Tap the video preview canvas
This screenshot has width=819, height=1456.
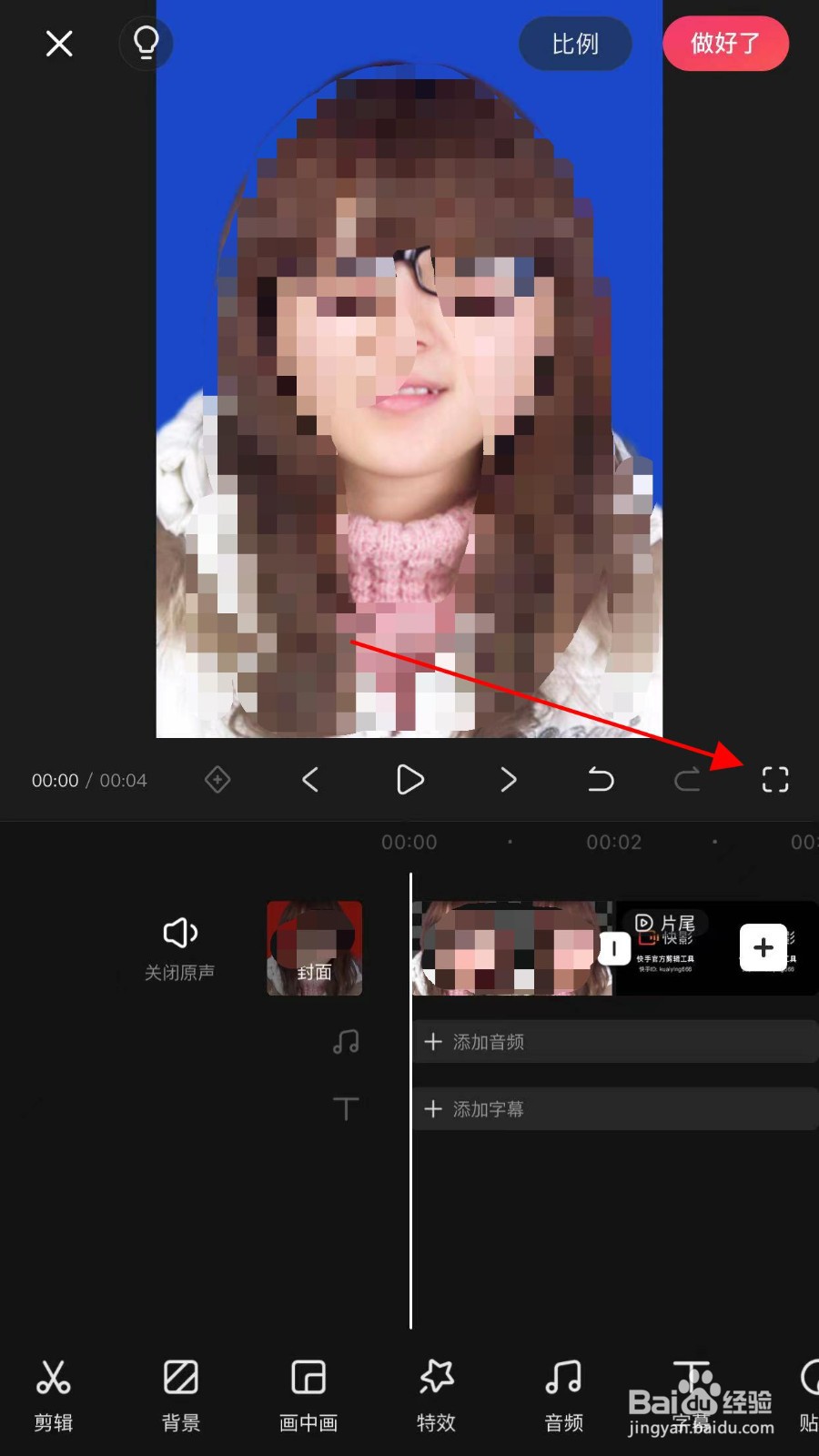[x=409, y=369]
